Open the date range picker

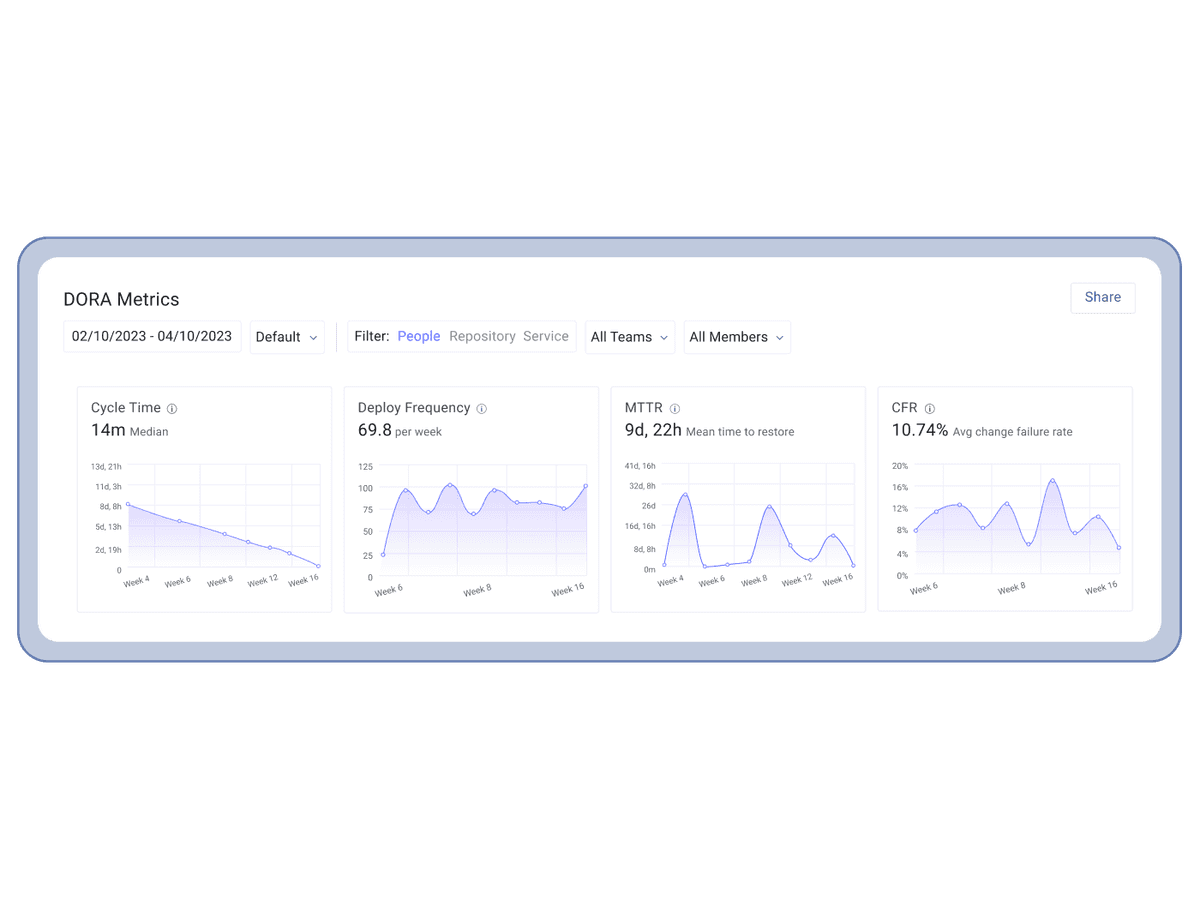152,336
